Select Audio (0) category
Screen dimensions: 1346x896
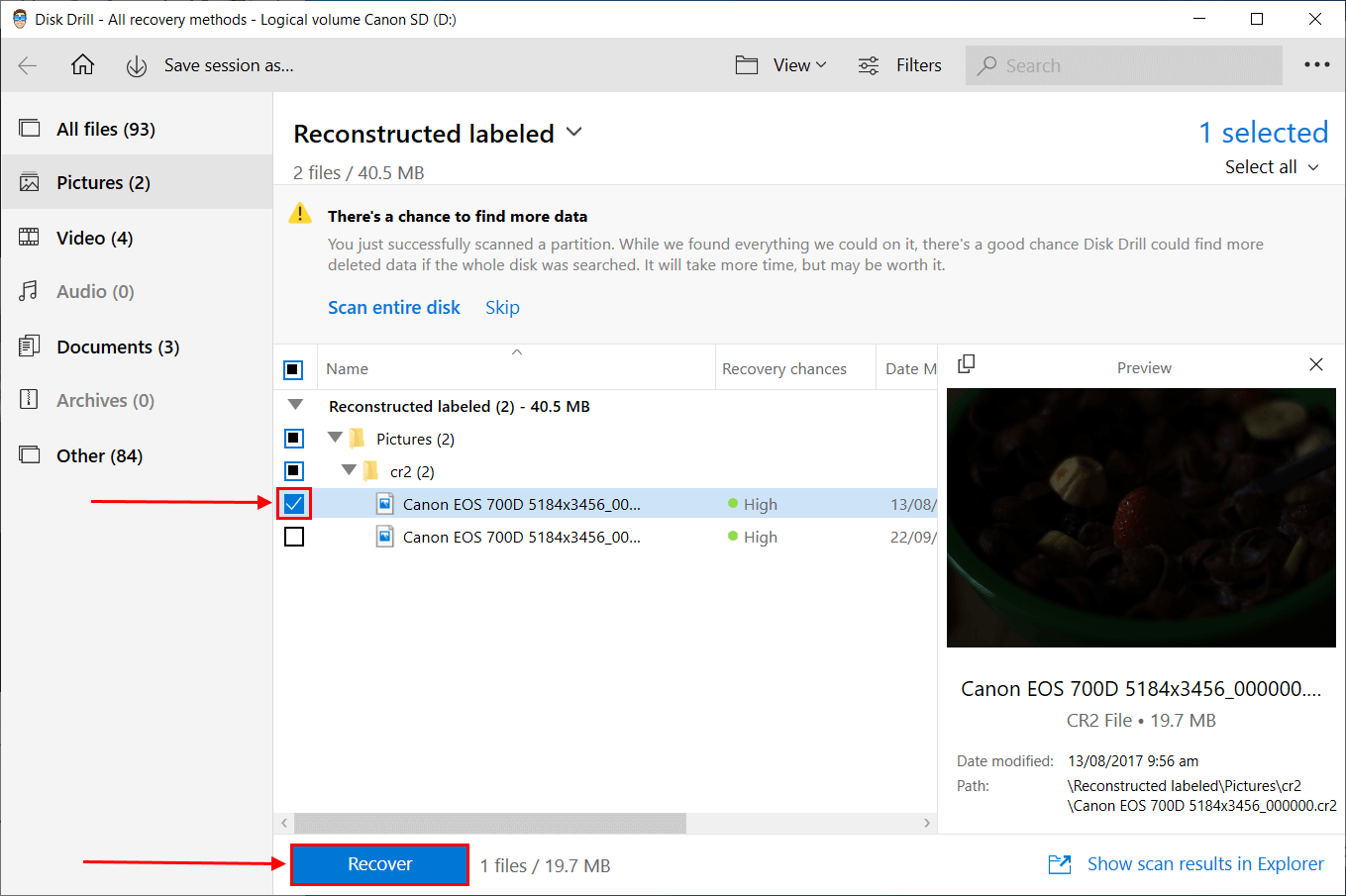(137, 291)
